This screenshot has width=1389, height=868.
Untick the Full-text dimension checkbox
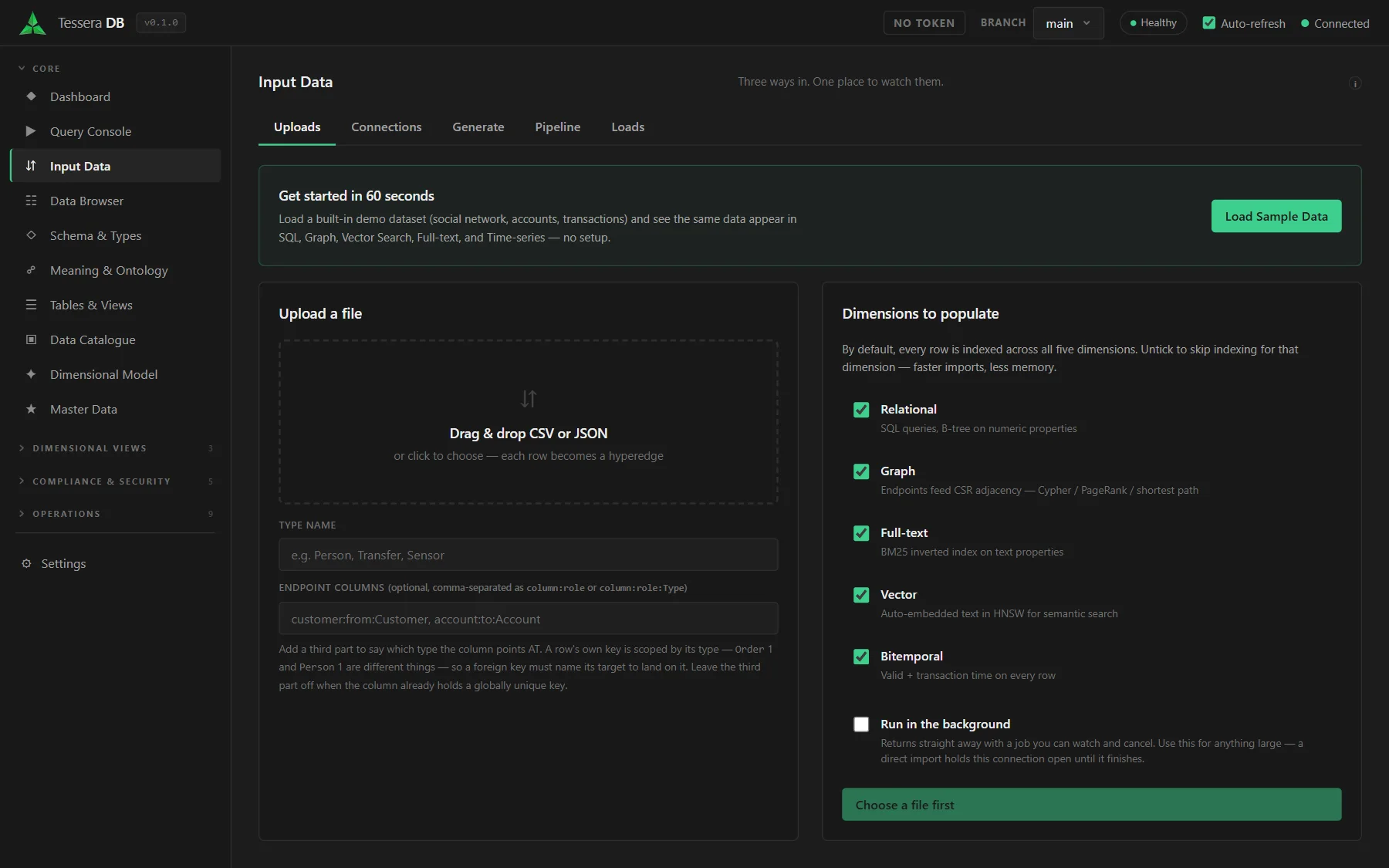pyautogui.click(x=861, y=533)
